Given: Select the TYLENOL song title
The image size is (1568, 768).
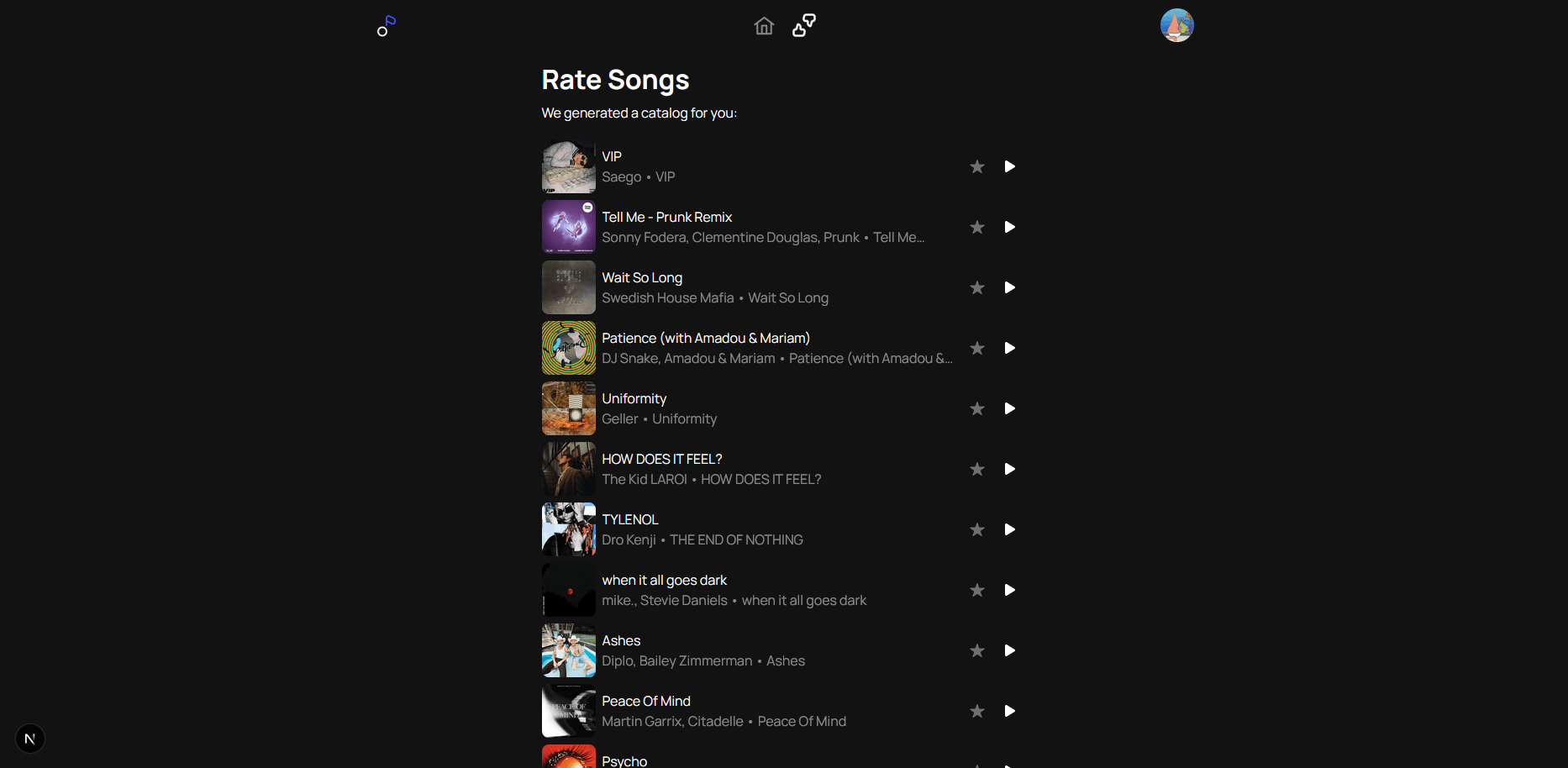Looking at the screenshot, I should click(x=630, y=519).
